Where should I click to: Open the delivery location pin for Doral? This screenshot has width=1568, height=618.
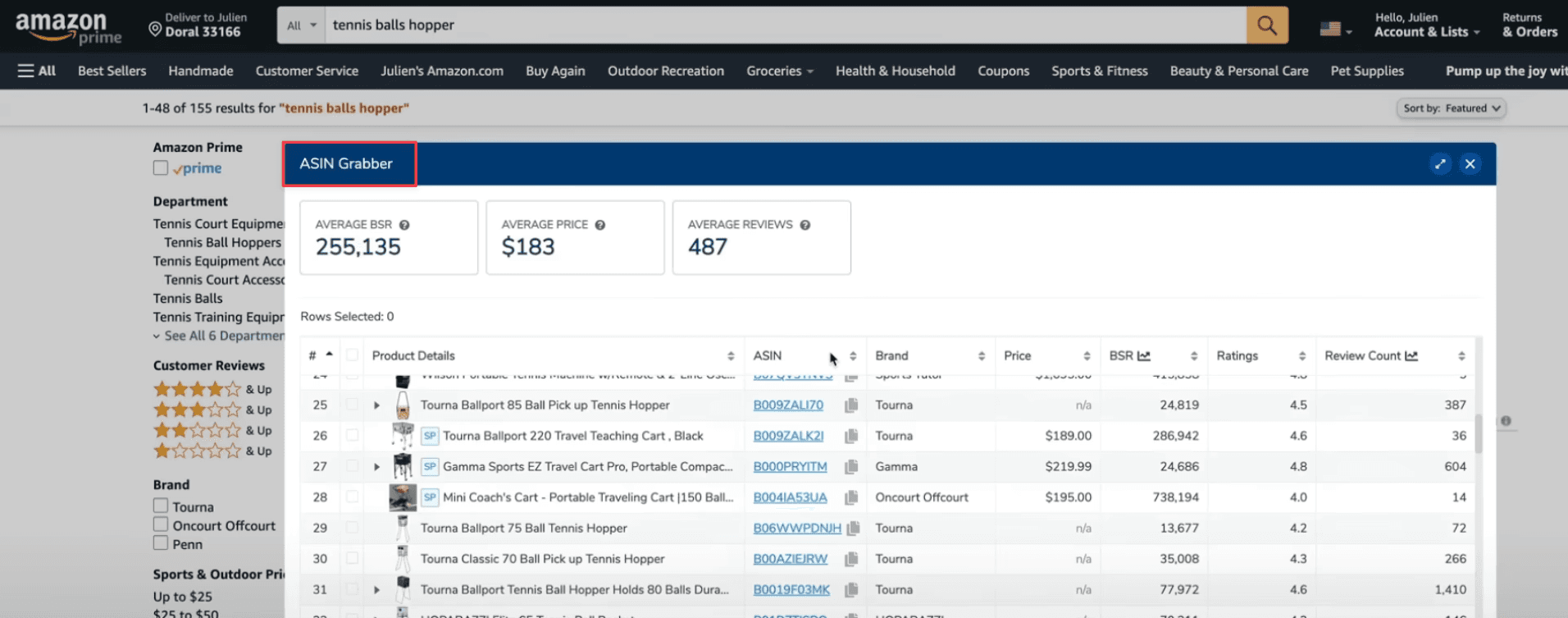point(154,29)
